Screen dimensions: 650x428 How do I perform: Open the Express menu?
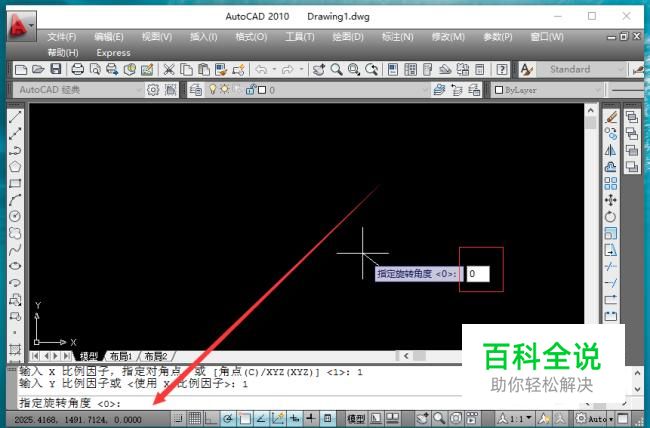(113, 53)
